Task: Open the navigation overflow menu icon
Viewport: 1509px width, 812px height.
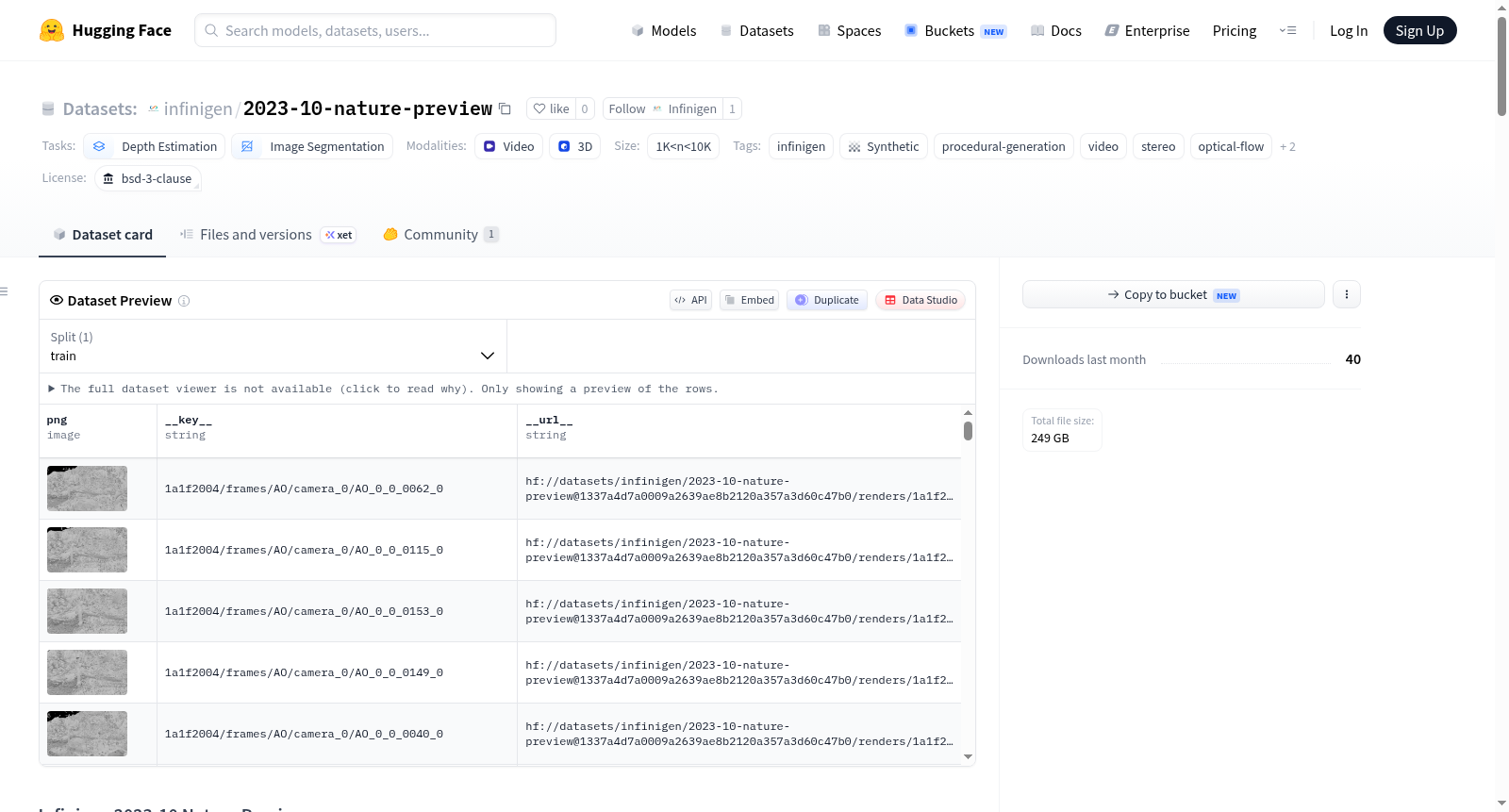Action: point(1287,30)
